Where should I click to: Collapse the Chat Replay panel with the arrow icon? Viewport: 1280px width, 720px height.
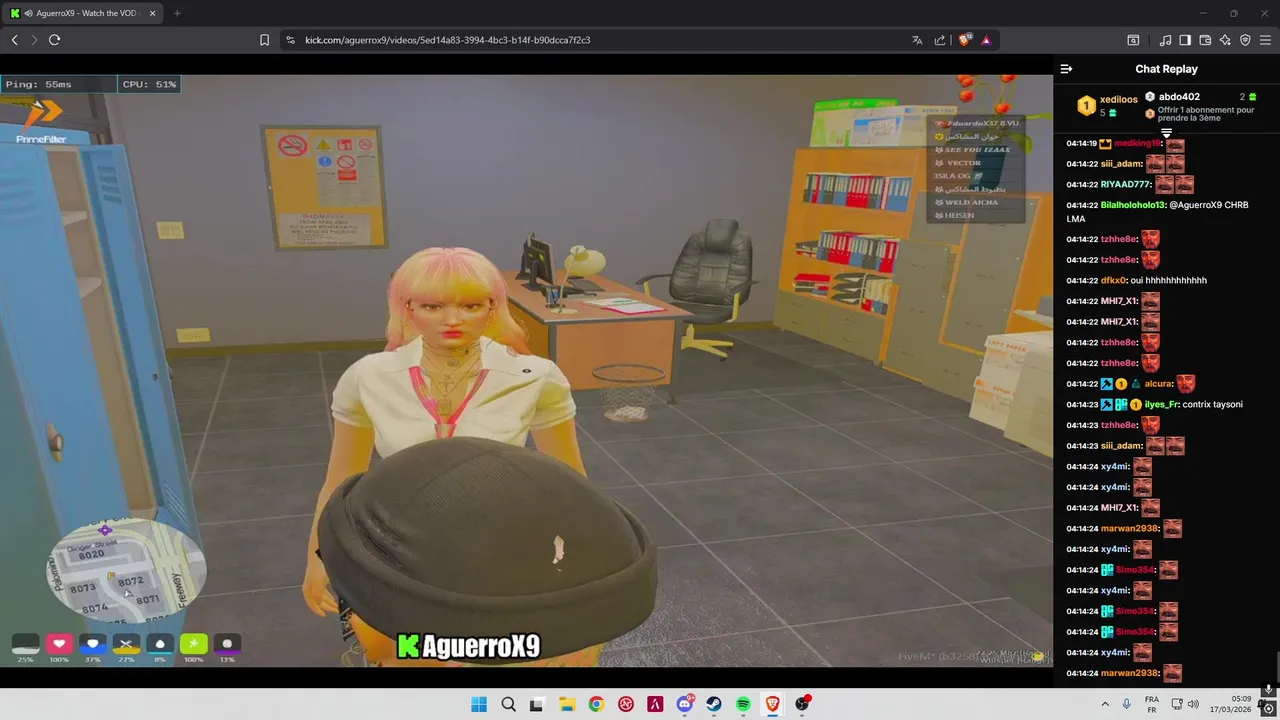pos(1066,69)
